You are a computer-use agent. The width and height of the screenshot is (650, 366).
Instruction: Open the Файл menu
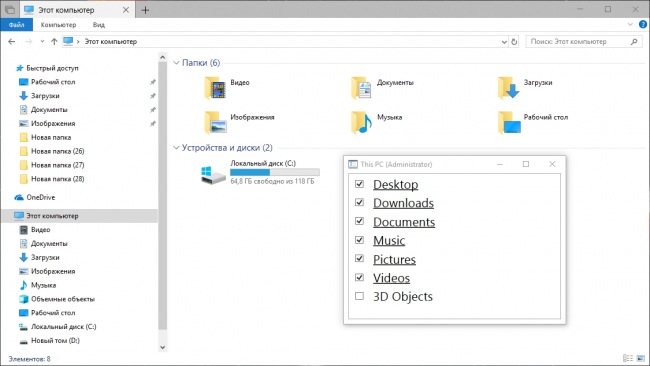tap(17, 24)
